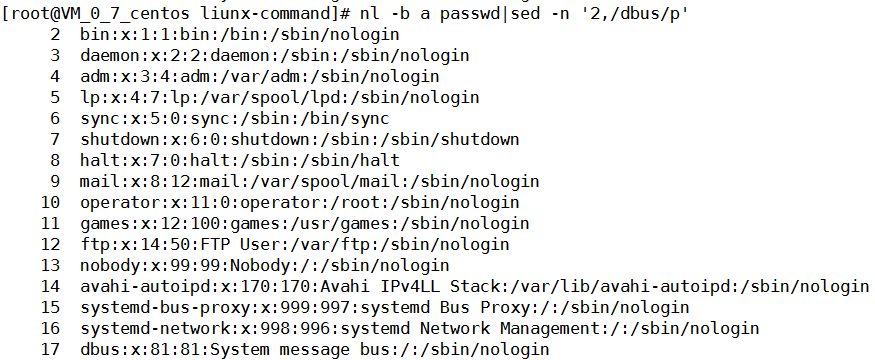Select the mail /var/spool/mail line
This screenshot has width=875, height=360.
click(310, 181)
